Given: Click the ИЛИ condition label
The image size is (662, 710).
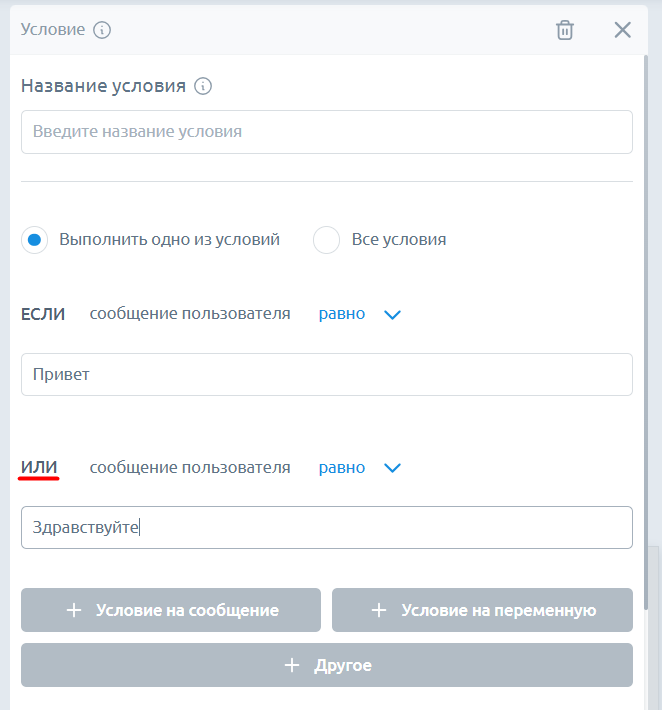Looking at the screenshot, I should click(x=39, y=468).
